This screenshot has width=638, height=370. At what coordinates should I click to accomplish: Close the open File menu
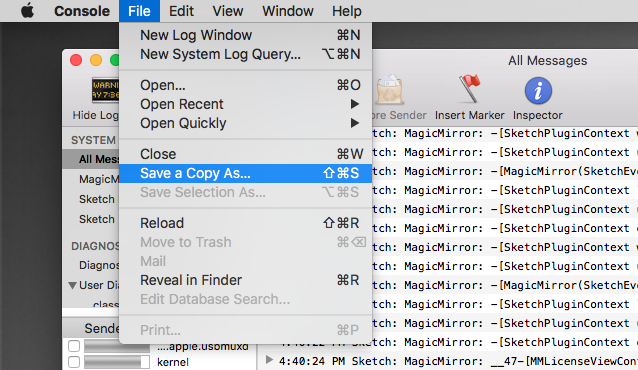click(x=139, y=11)
